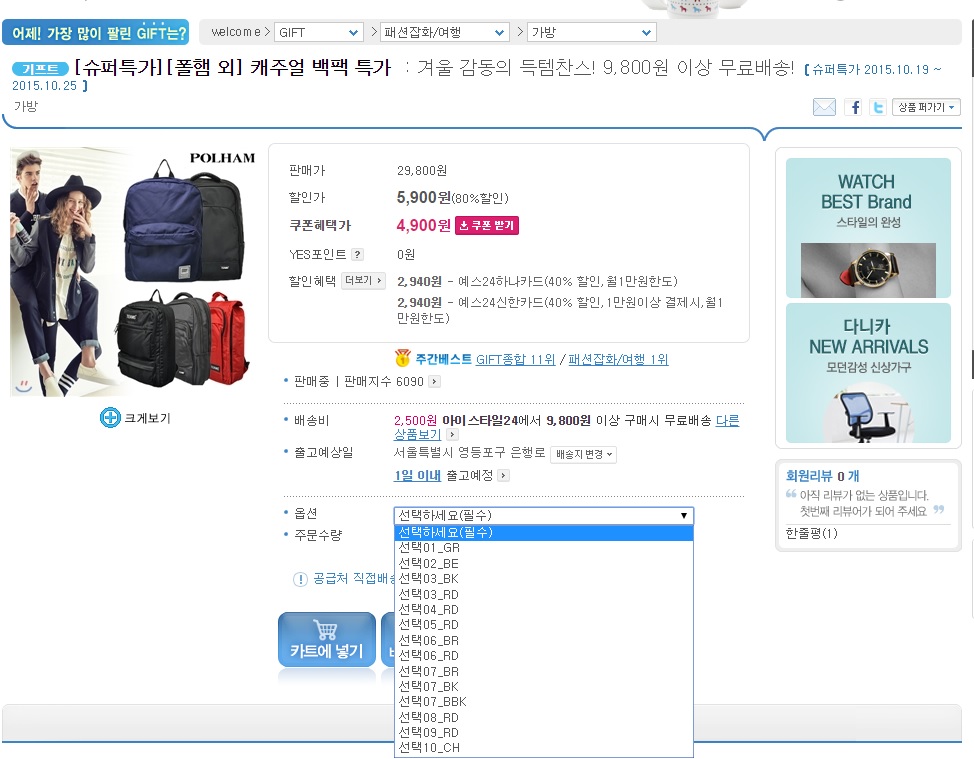
Task: Share product on Facebook icon
Action: click(853, 107)
